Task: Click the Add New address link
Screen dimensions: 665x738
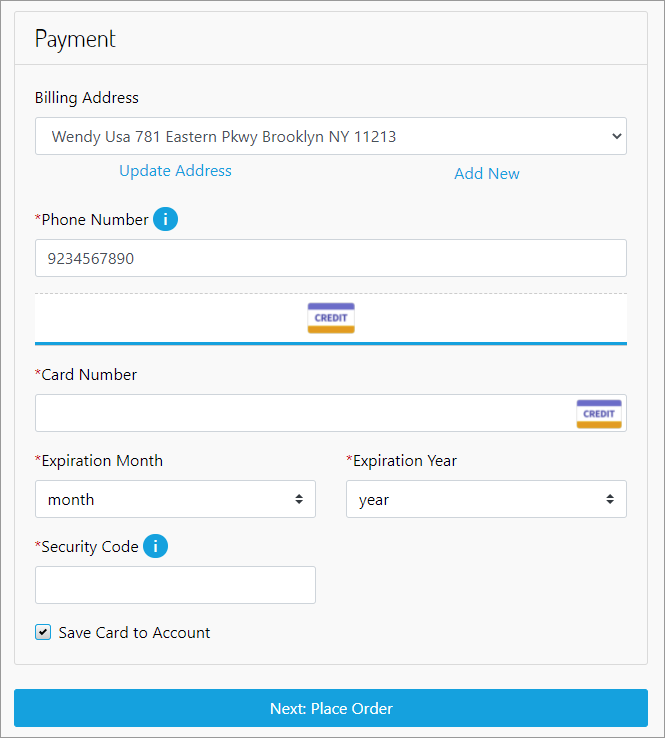Action: click(487, 173)
